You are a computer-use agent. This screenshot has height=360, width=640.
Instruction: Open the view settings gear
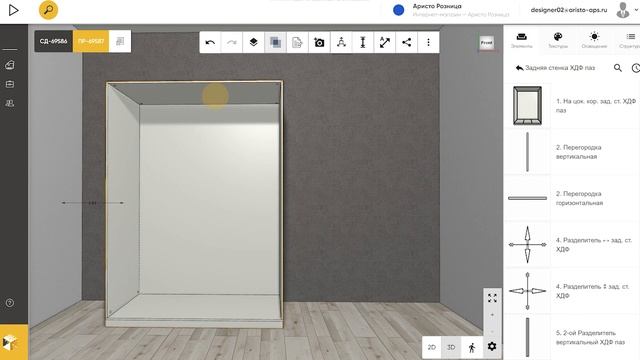(x=492, y=347)
